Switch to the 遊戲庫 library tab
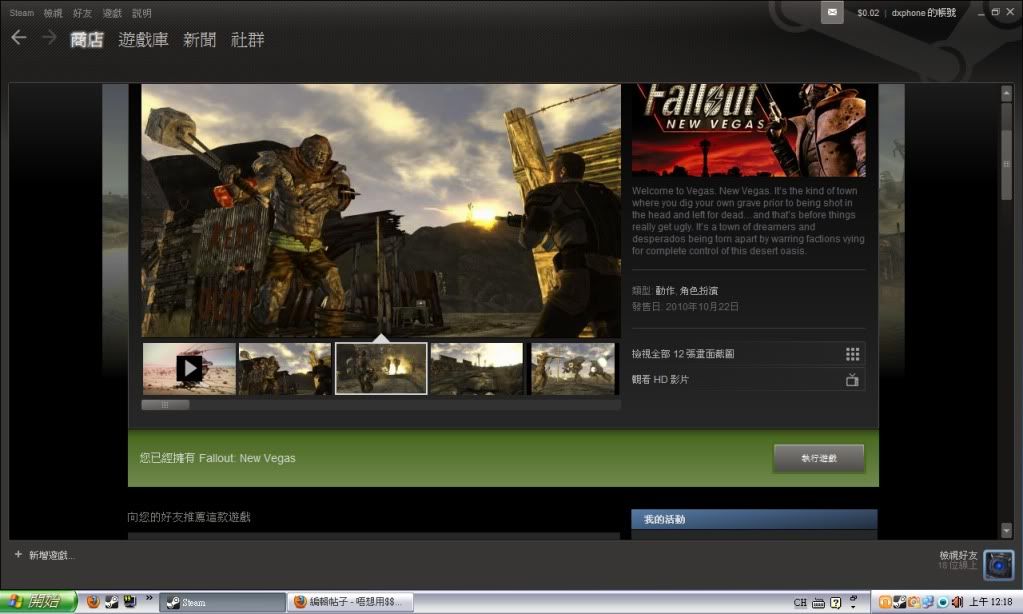The image size is (1023, 614). [143, 40]
